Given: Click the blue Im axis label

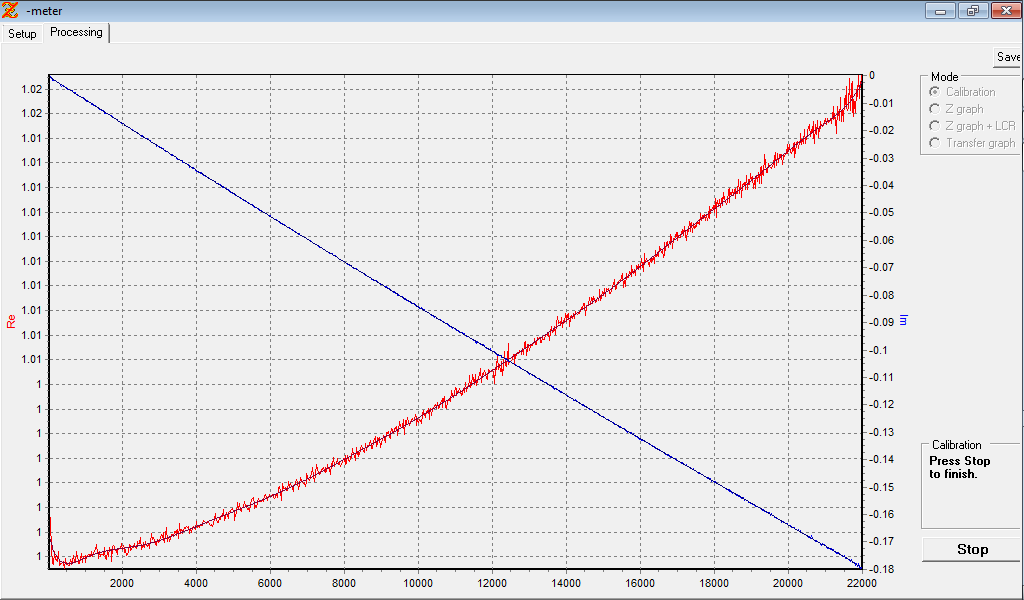Looking at the screenshot, I should [x=904, y=320].
